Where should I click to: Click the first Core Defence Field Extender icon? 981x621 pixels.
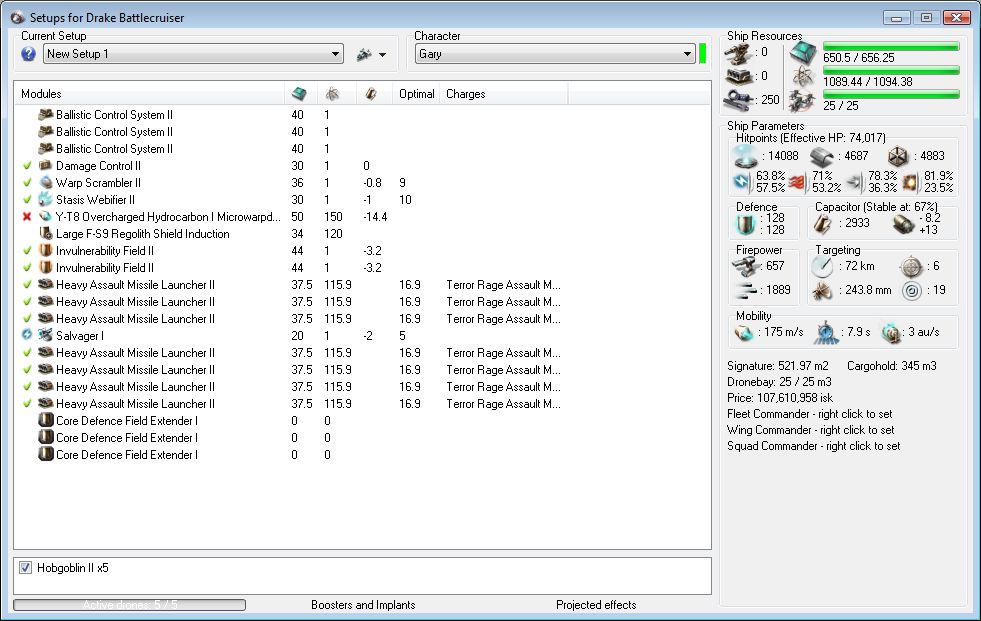[x=45, y=421]
